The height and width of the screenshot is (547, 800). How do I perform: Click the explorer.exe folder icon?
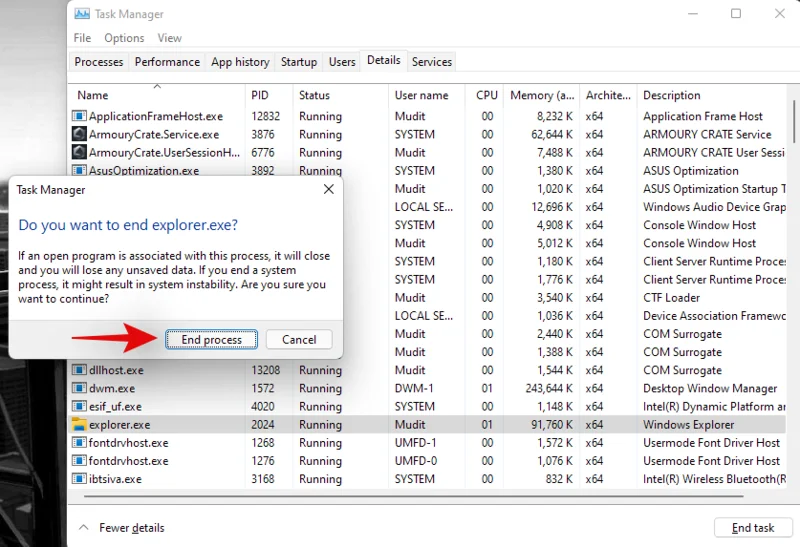point(79,425)
